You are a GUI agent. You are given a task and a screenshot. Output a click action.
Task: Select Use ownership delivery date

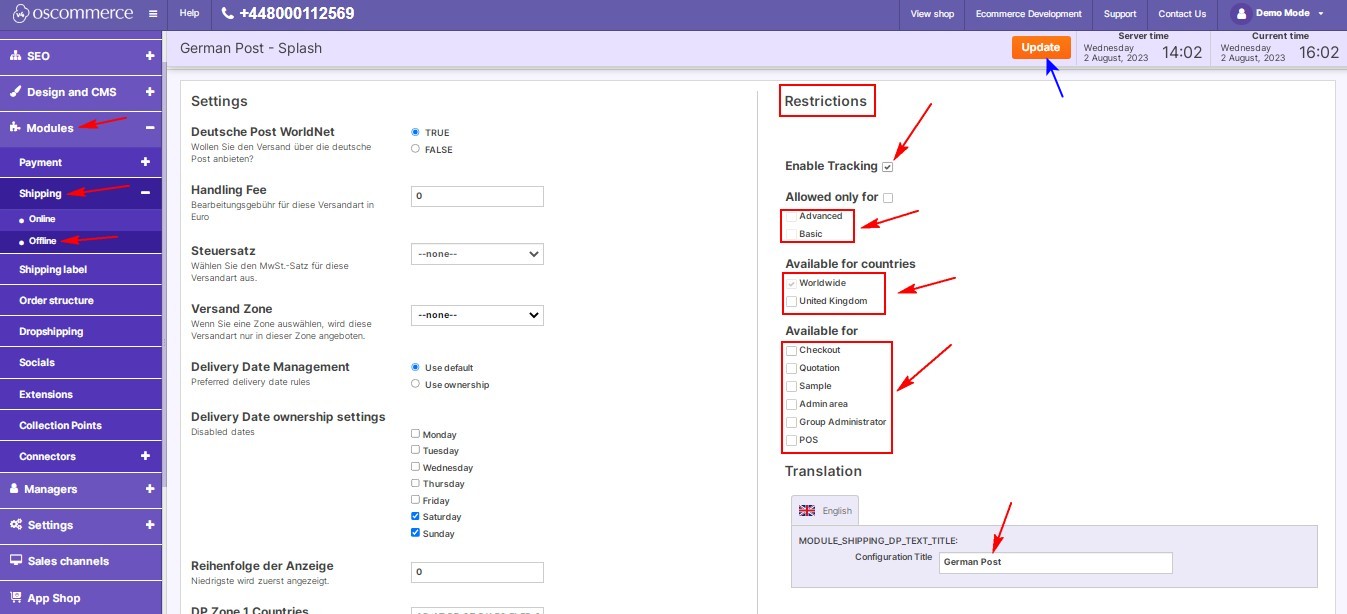pyautogui.click(x=415, y=384)
